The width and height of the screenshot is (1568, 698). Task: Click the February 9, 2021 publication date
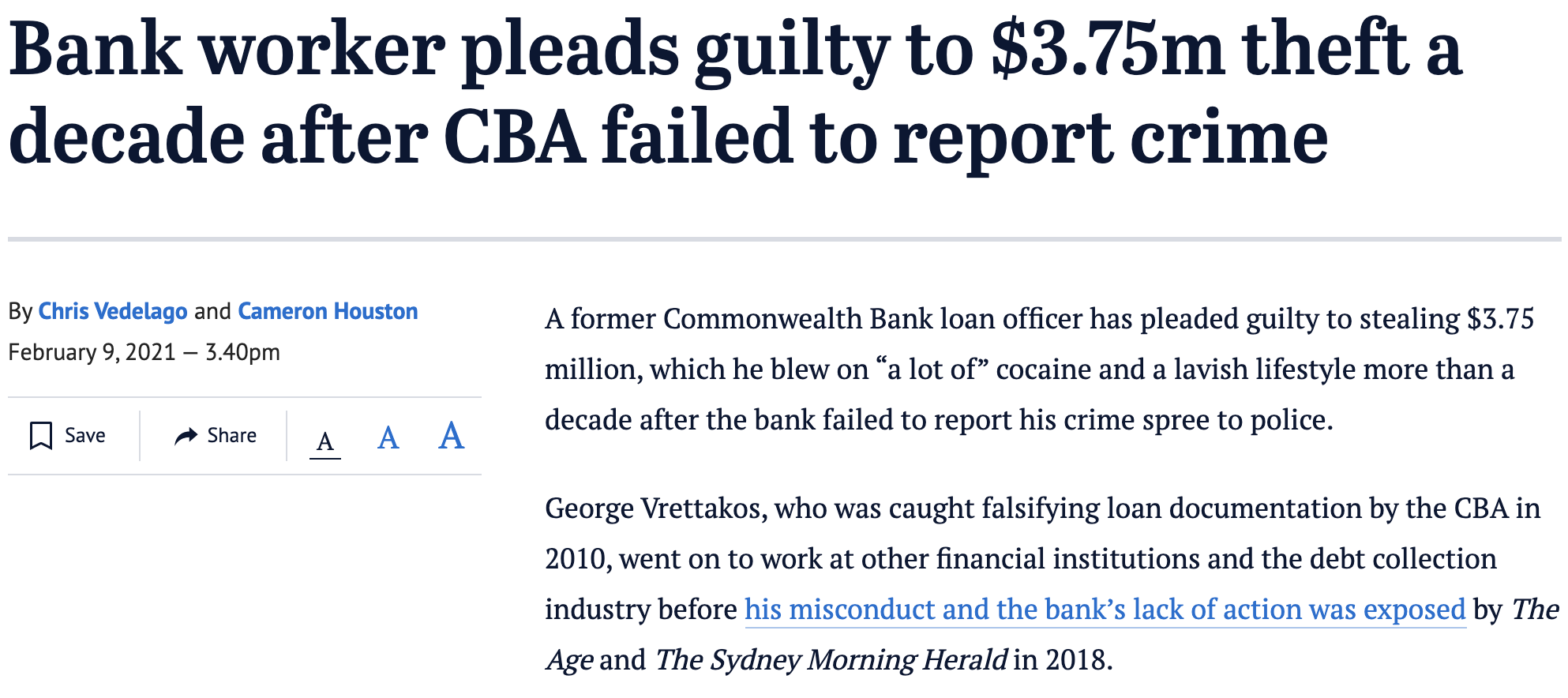92,352
